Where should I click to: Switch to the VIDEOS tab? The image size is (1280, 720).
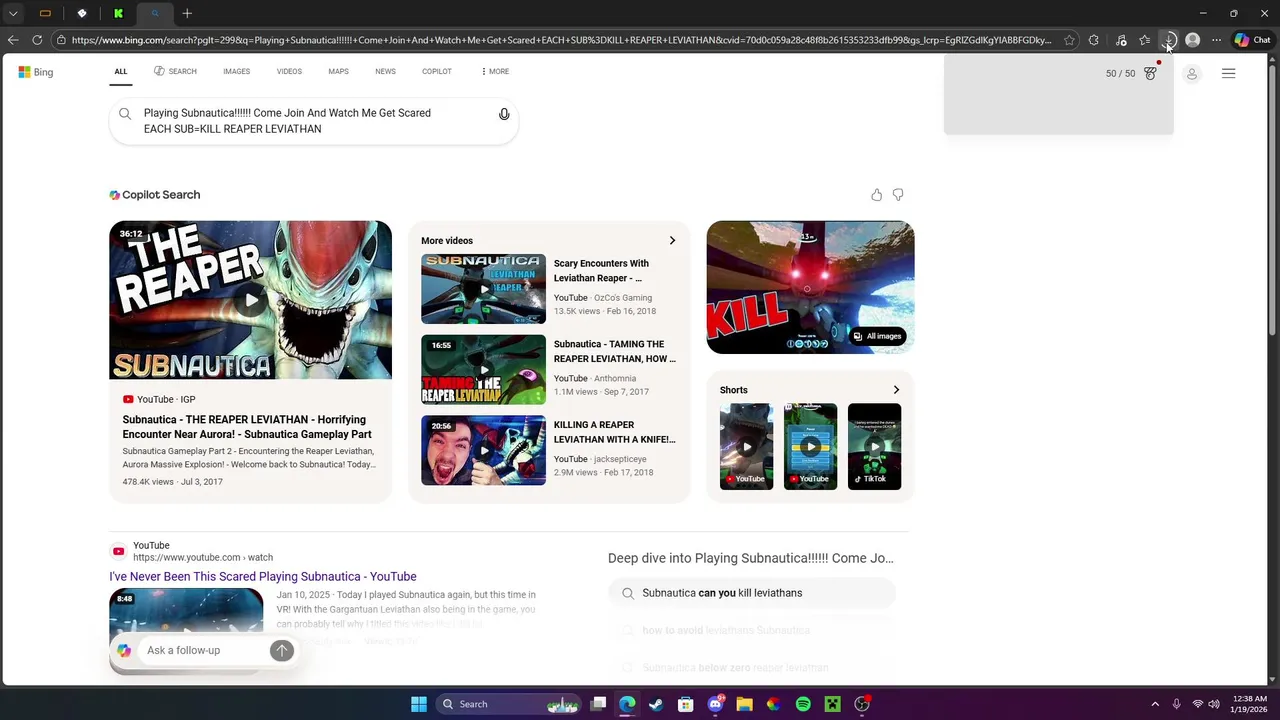coord(289,72)
